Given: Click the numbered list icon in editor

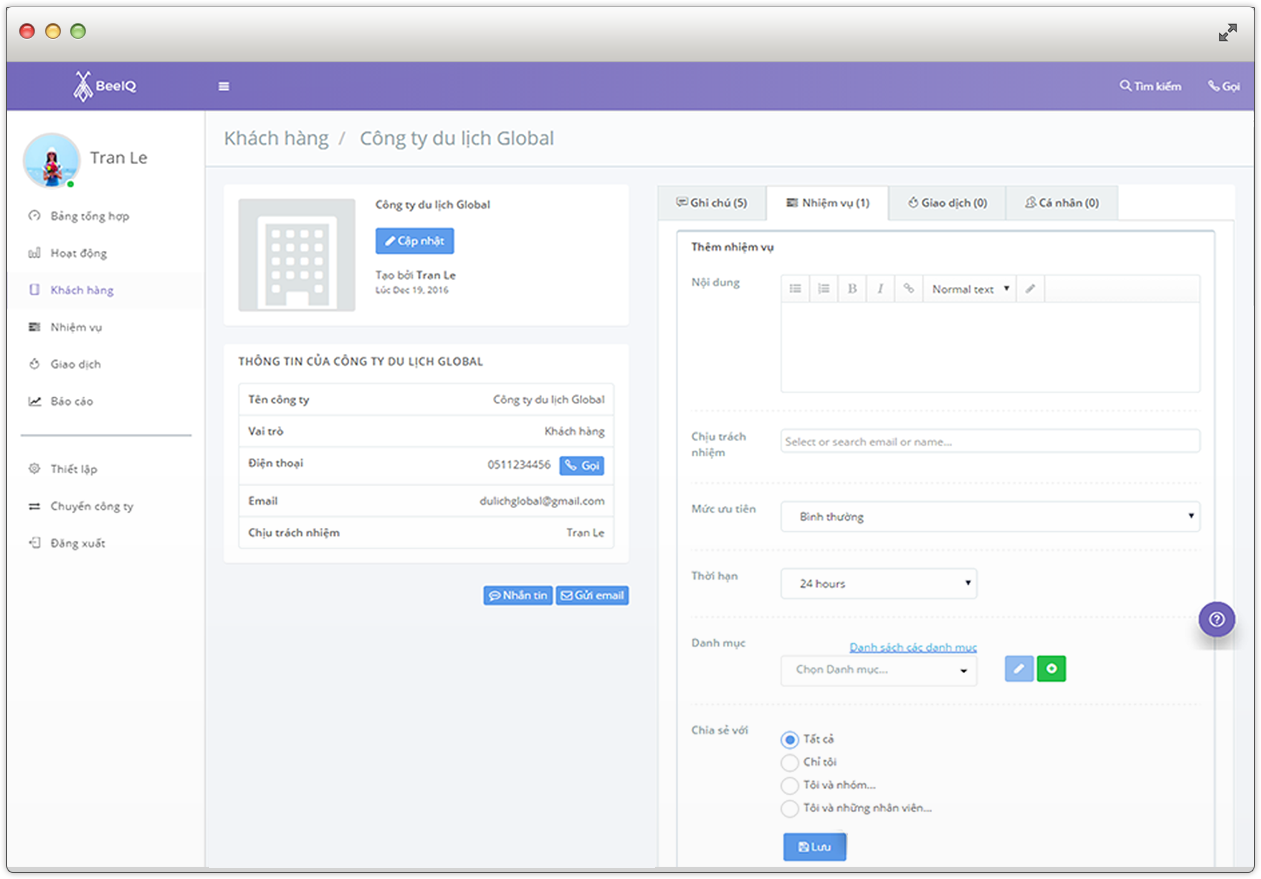Looking at the screenshot, I should pyautogui.click(x=823, y=289).
